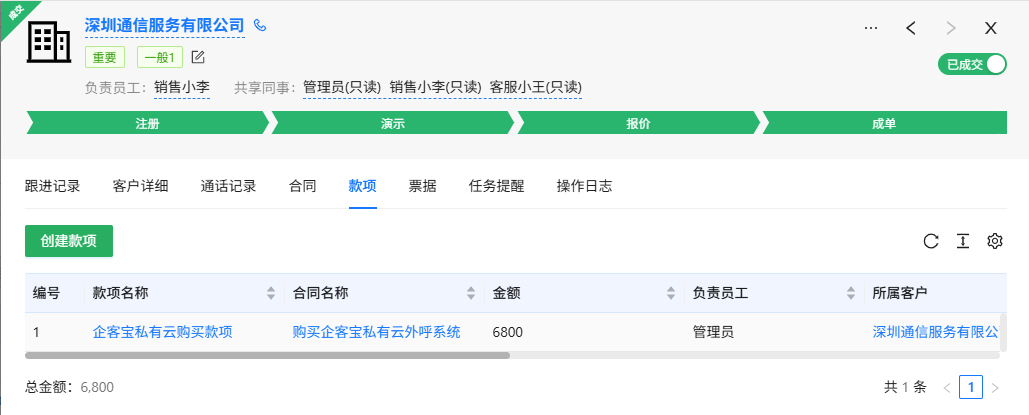This screenshot has height=415, width=1029.
Task: Open the 操作日志 tab
Action: point(584,186)
